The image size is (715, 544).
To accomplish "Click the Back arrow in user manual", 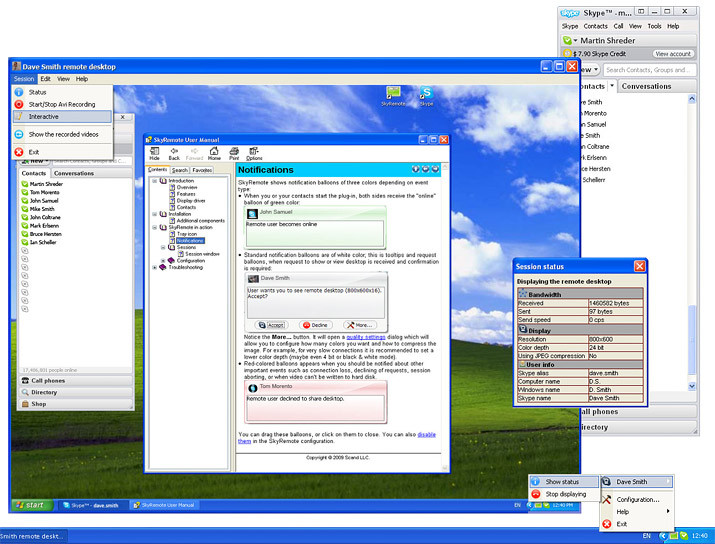I will click(x=174, y=154).
